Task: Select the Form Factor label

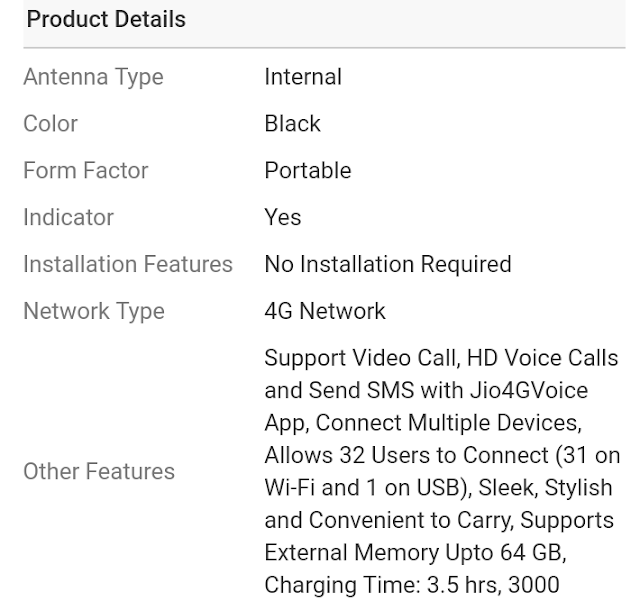Action: 86,170
